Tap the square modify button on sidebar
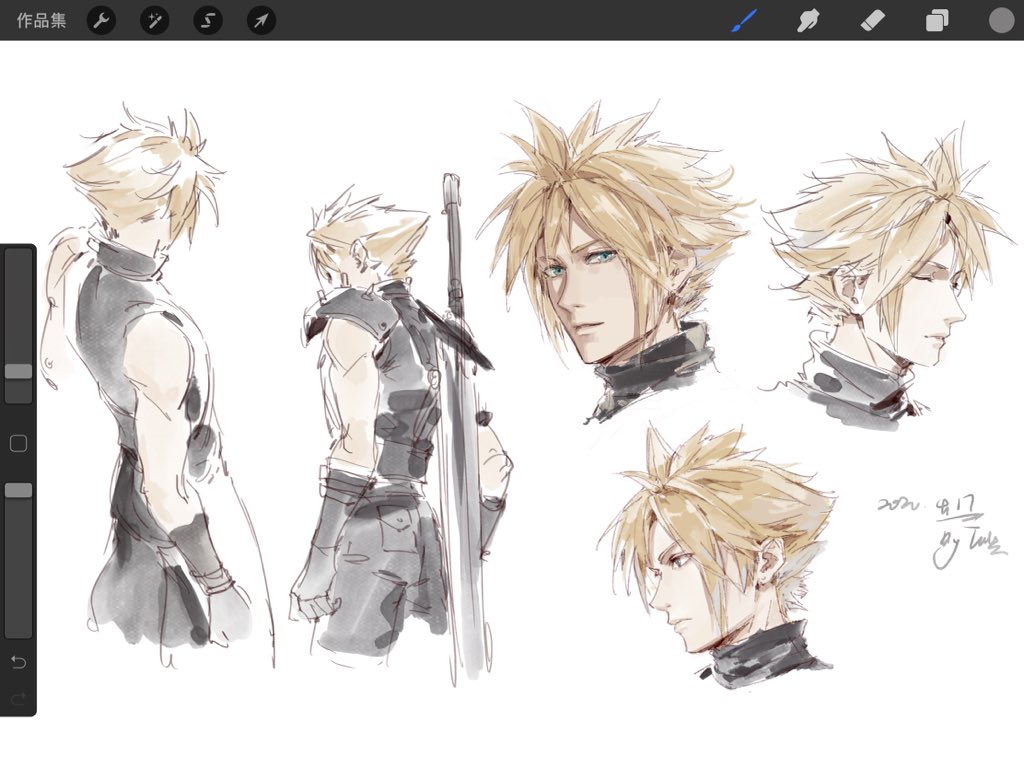Screen dimensions: 1024x768 (x=18, y=443)
